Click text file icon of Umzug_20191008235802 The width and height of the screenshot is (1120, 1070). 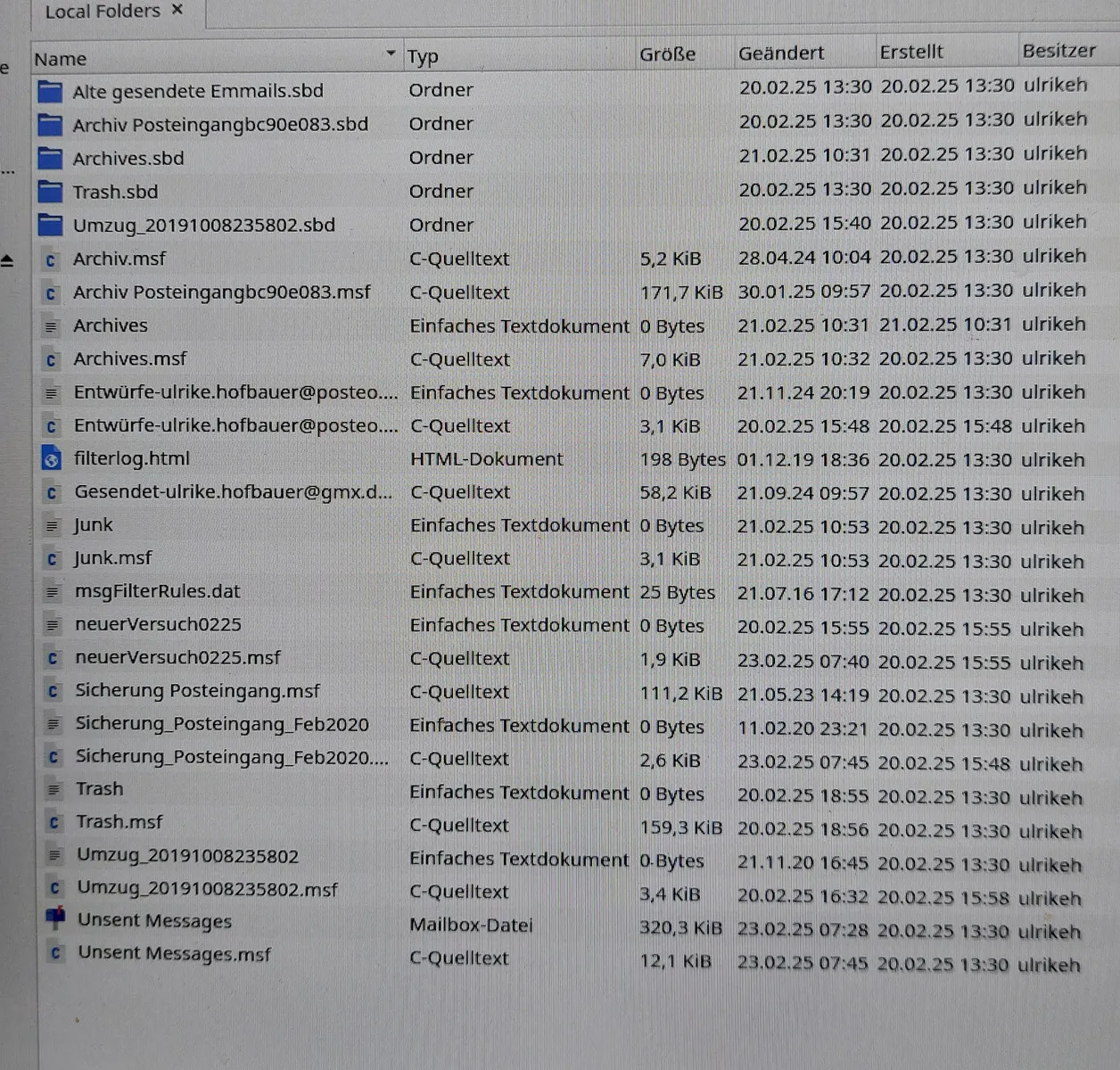(54, 856)
